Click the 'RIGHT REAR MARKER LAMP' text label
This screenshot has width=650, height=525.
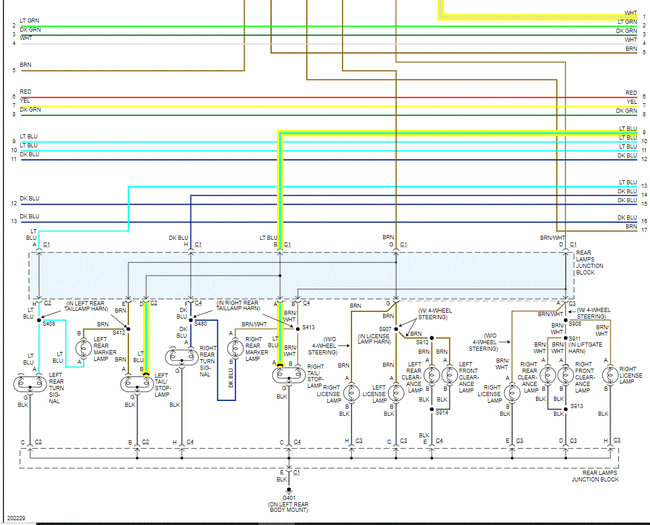pyautogui.click(x=257, y=349)
